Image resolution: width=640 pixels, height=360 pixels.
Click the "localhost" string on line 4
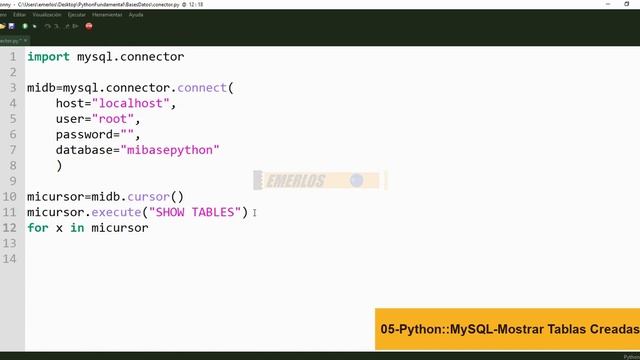click(x=131, y=103)
